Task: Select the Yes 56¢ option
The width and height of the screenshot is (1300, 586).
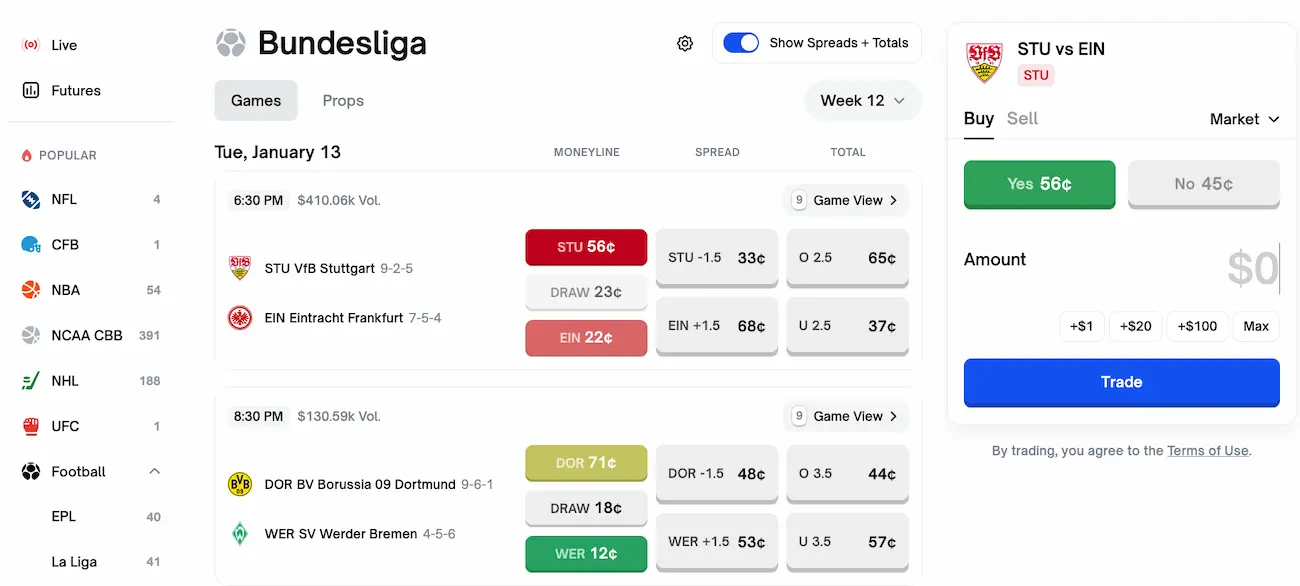Action: [x=1039, y=184]
